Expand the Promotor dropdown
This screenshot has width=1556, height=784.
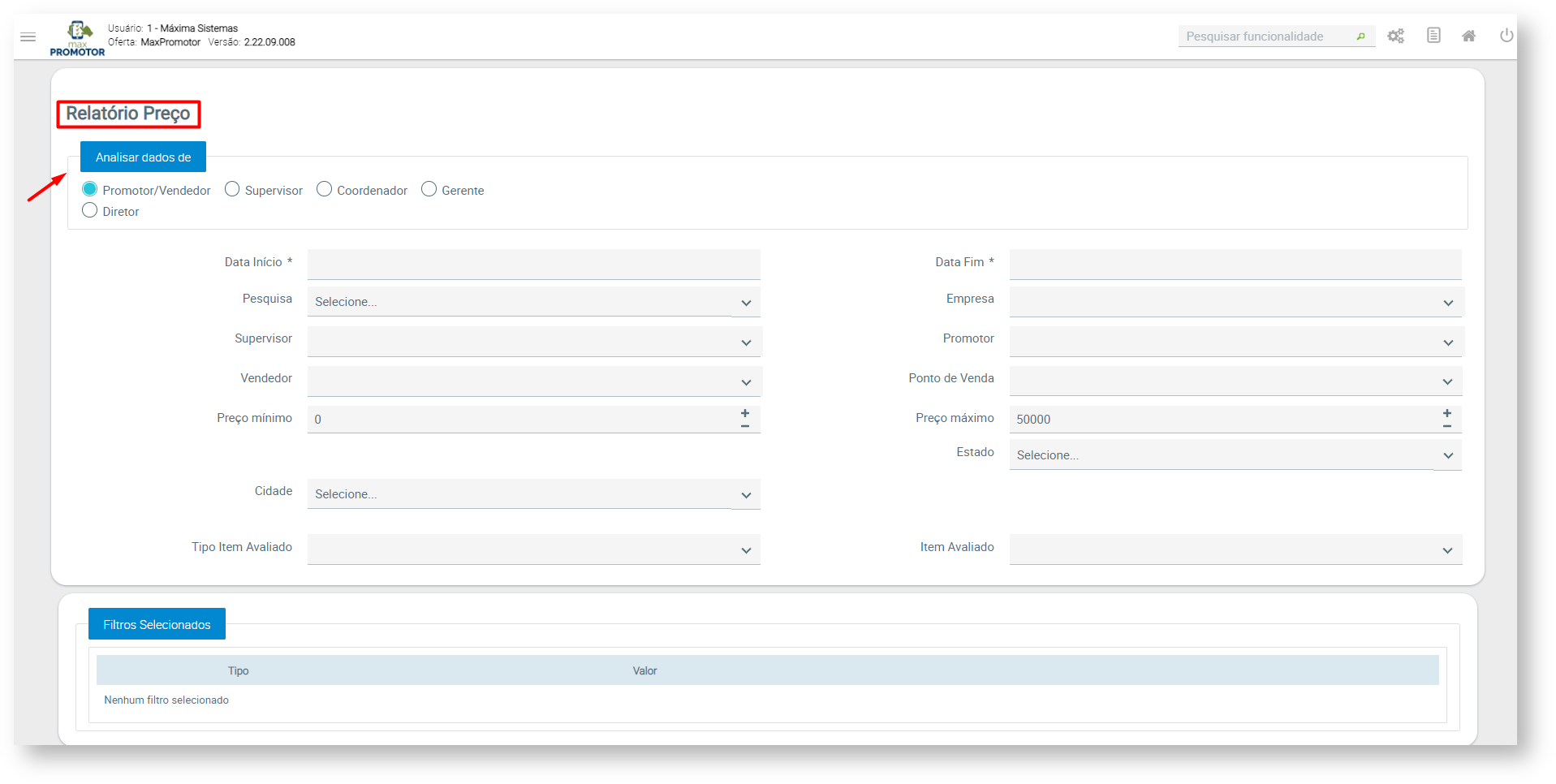[1236, 342]
